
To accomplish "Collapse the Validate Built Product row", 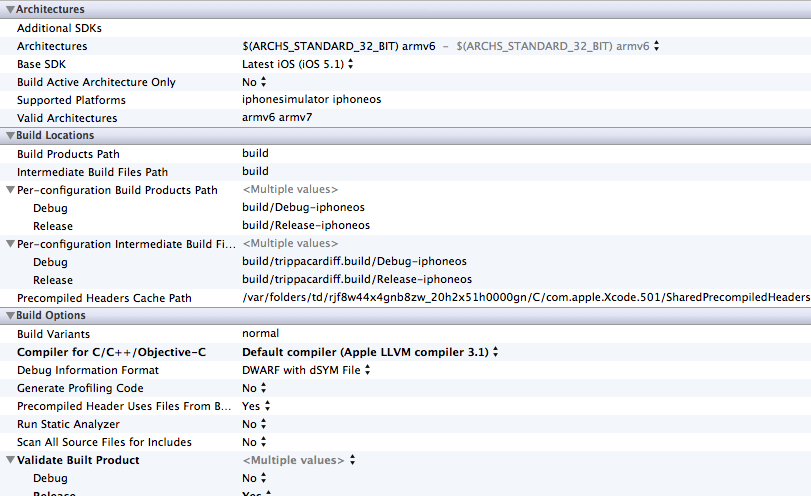I will (10, 461).
